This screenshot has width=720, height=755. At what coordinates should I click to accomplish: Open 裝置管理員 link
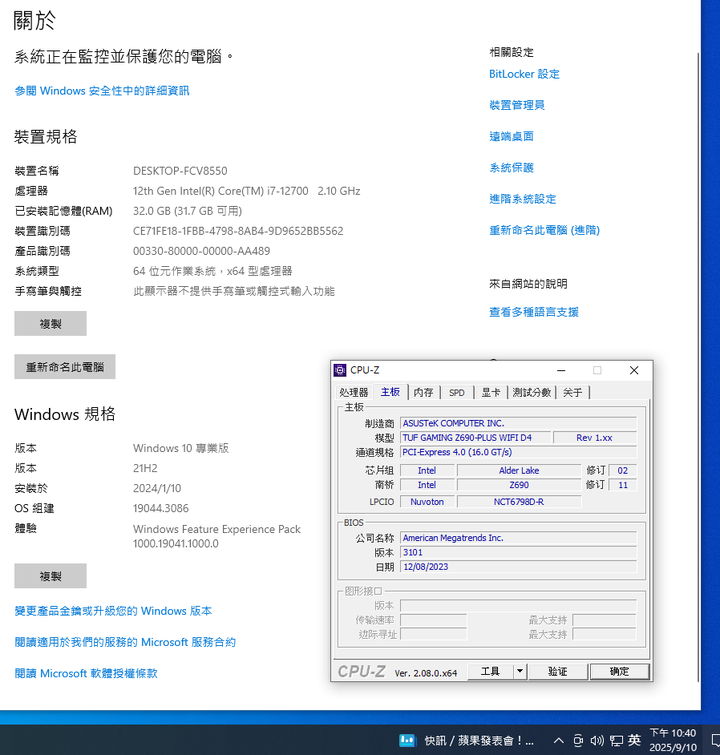[517, 105]
